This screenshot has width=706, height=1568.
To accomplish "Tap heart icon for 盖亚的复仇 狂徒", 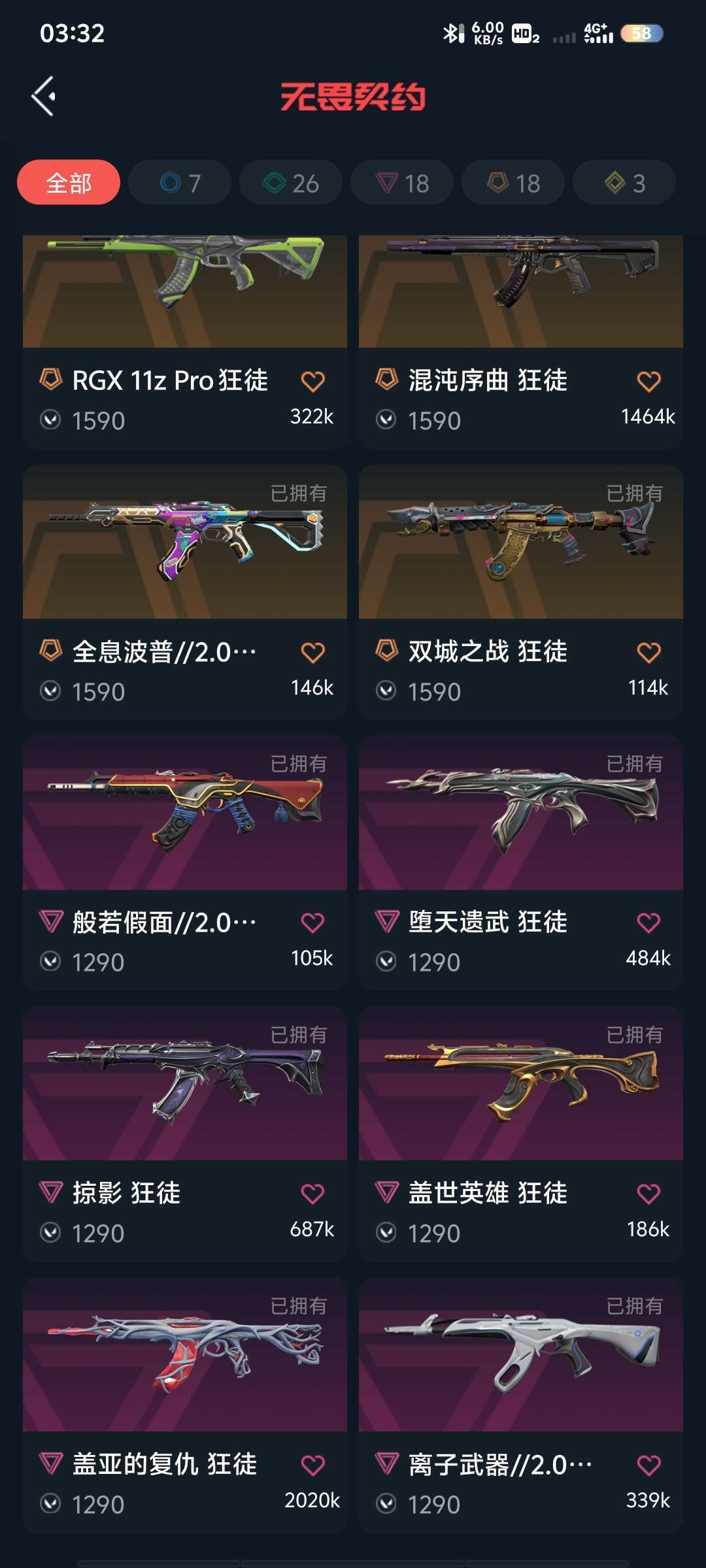I will [312, 1465].
